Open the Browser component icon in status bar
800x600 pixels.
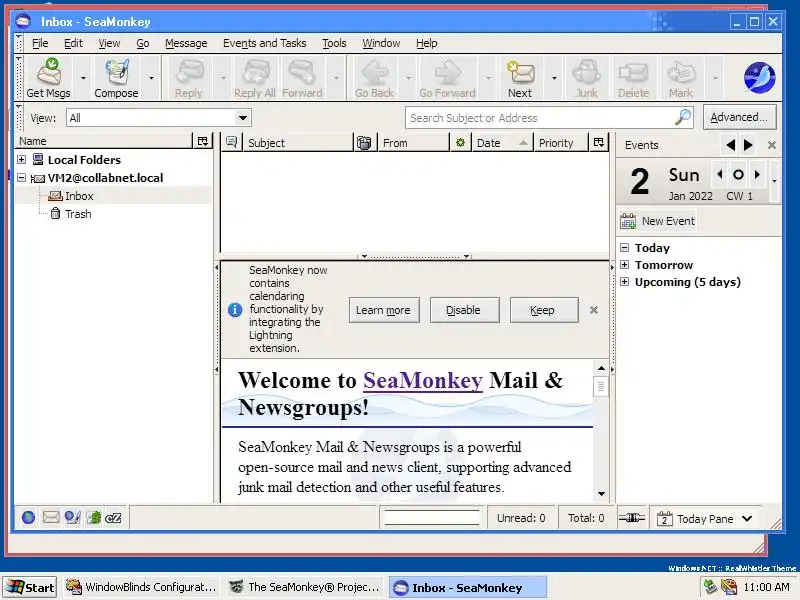point(29,518)
